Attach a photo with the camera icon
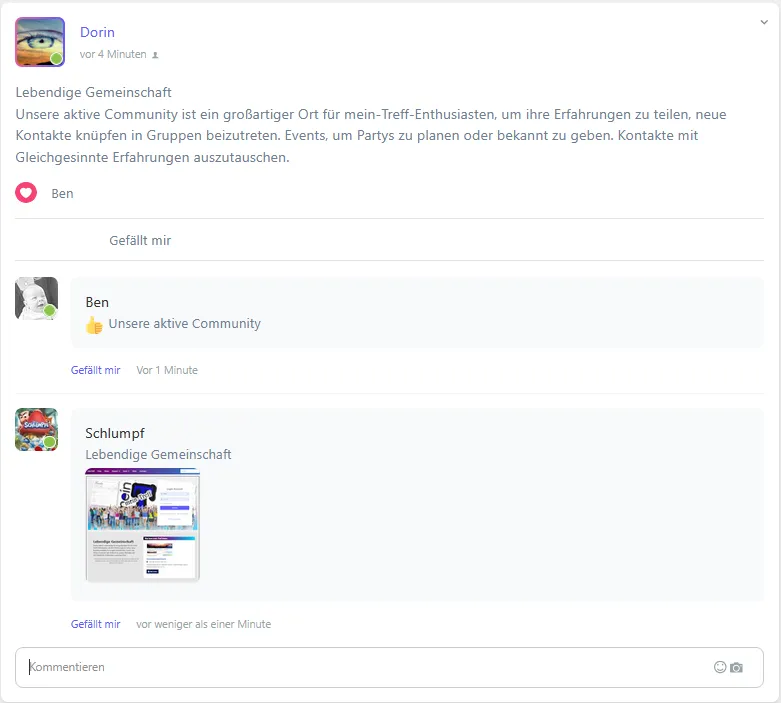This screenshot has height=703, width=781. [737, 667]
